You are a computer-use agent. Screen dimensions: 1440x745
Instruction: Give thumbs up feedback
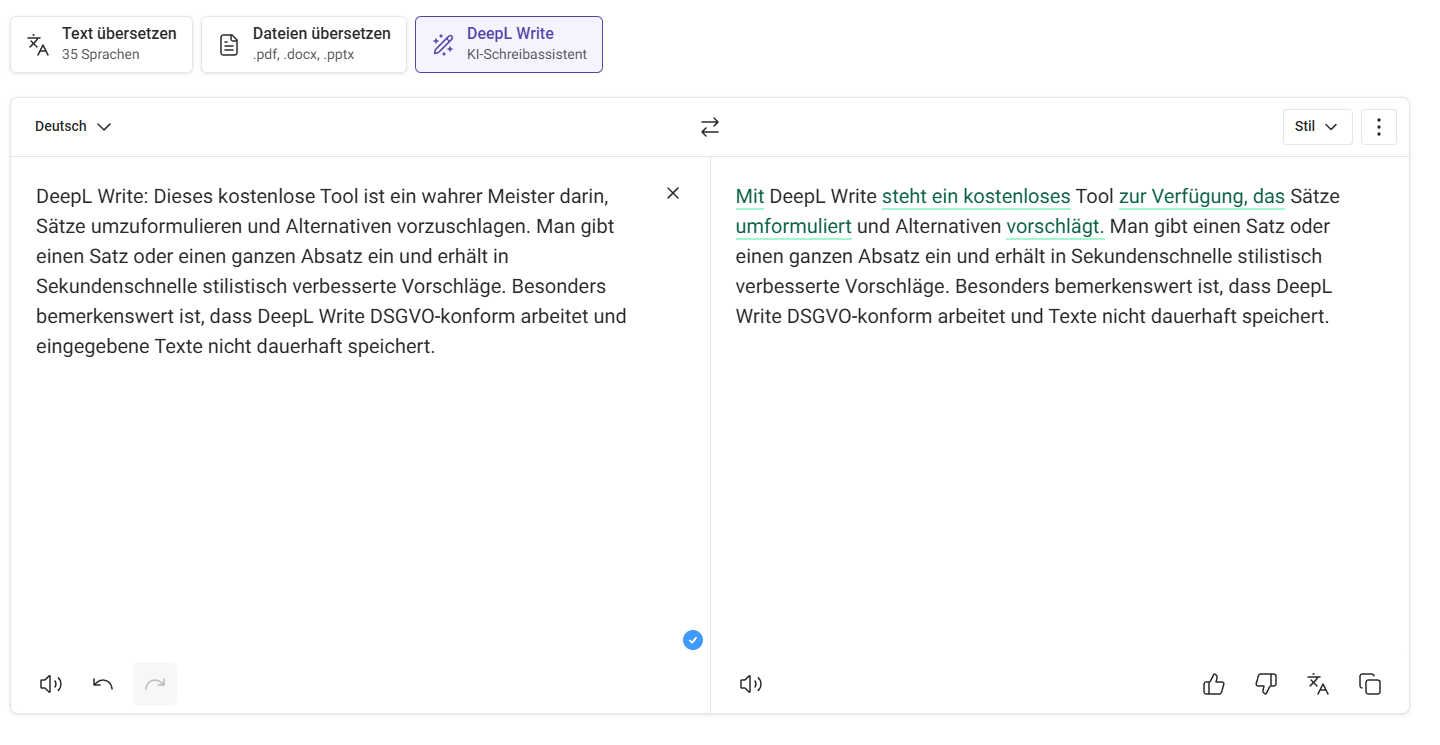click(1214, 684)
